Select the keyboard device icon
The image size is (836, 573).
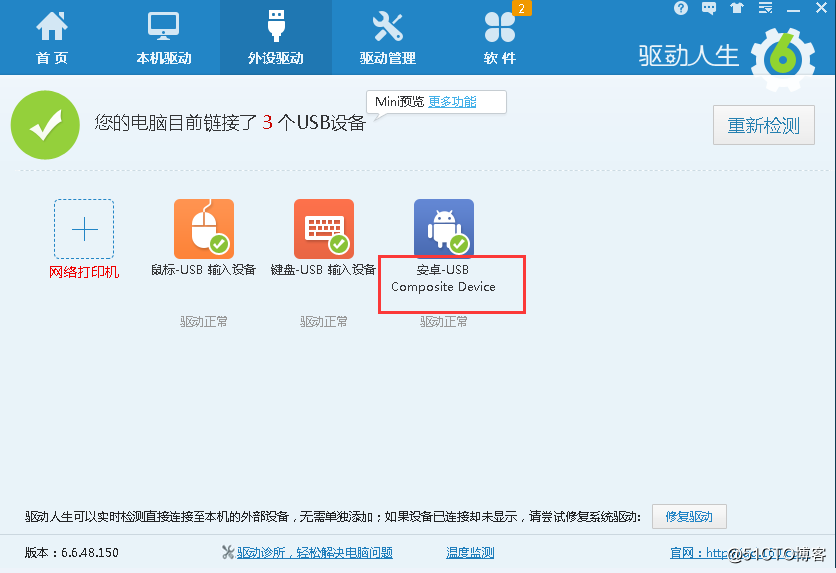click(x=324, y=229)
